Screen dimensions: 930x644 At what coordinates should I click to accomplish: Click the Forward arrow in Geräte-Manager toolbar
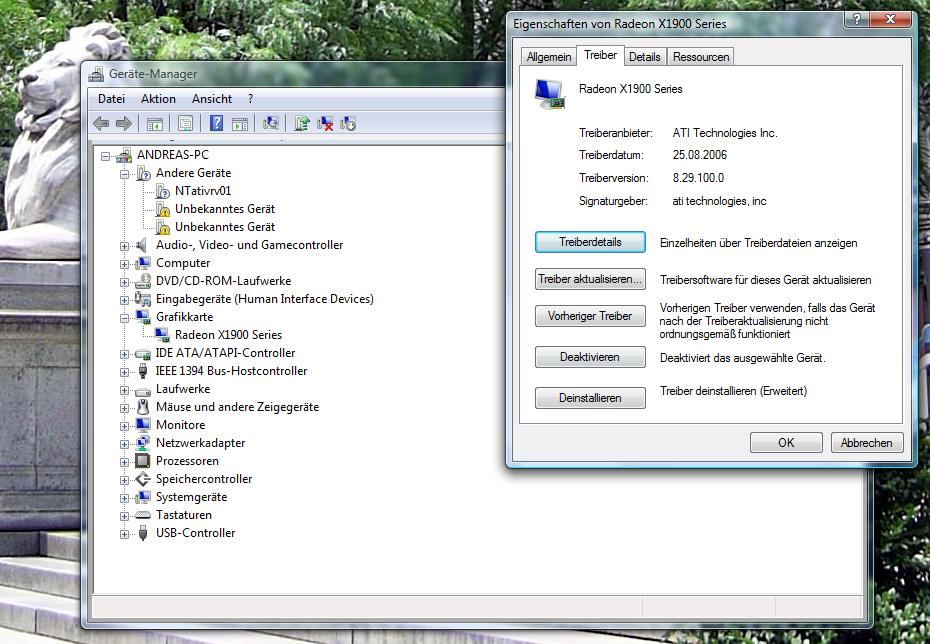pyautogui.click(x=123, y=123)
